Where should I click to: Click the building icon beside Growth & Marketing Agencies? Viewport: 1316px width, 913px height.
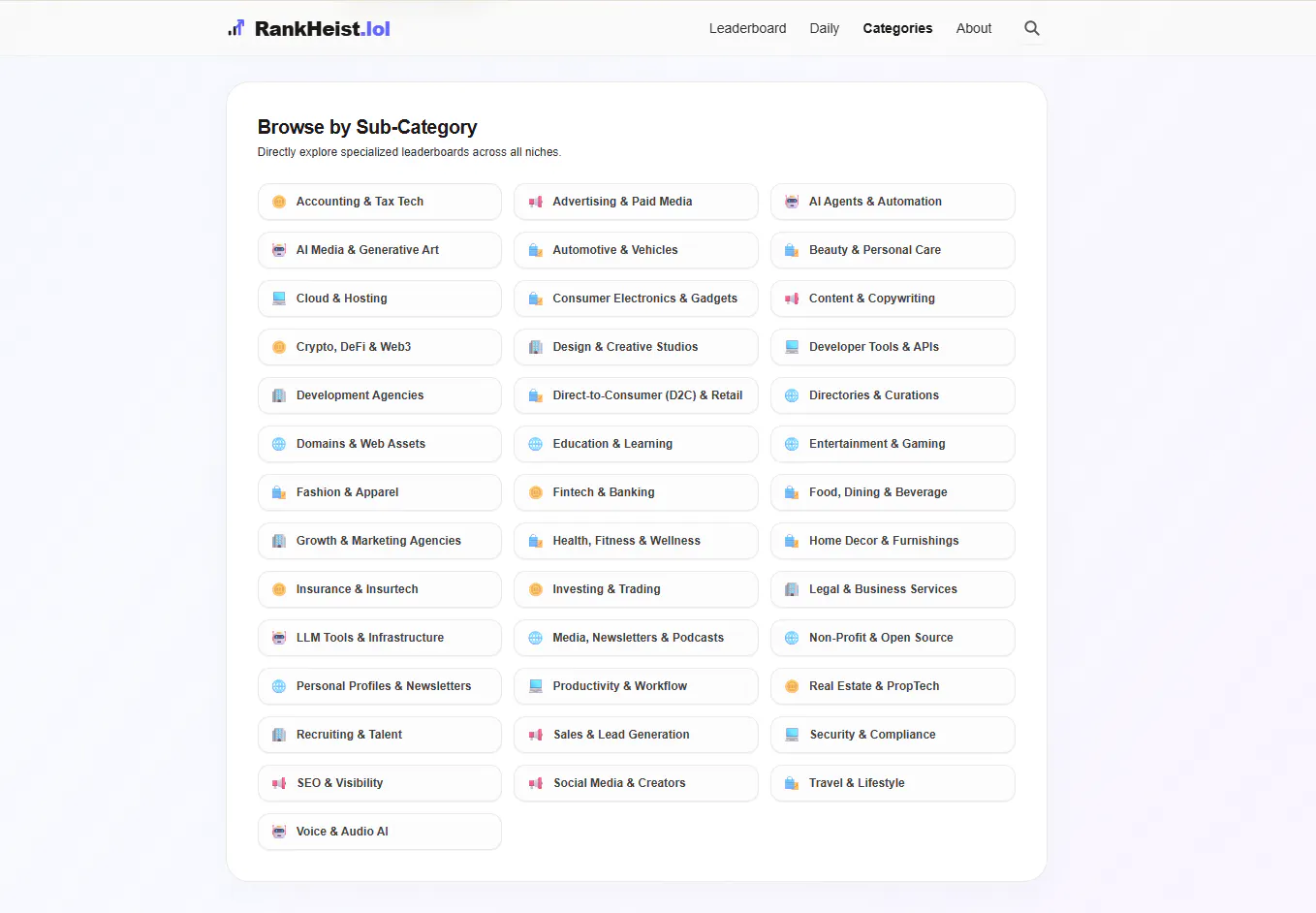click(x=279, y=541)
